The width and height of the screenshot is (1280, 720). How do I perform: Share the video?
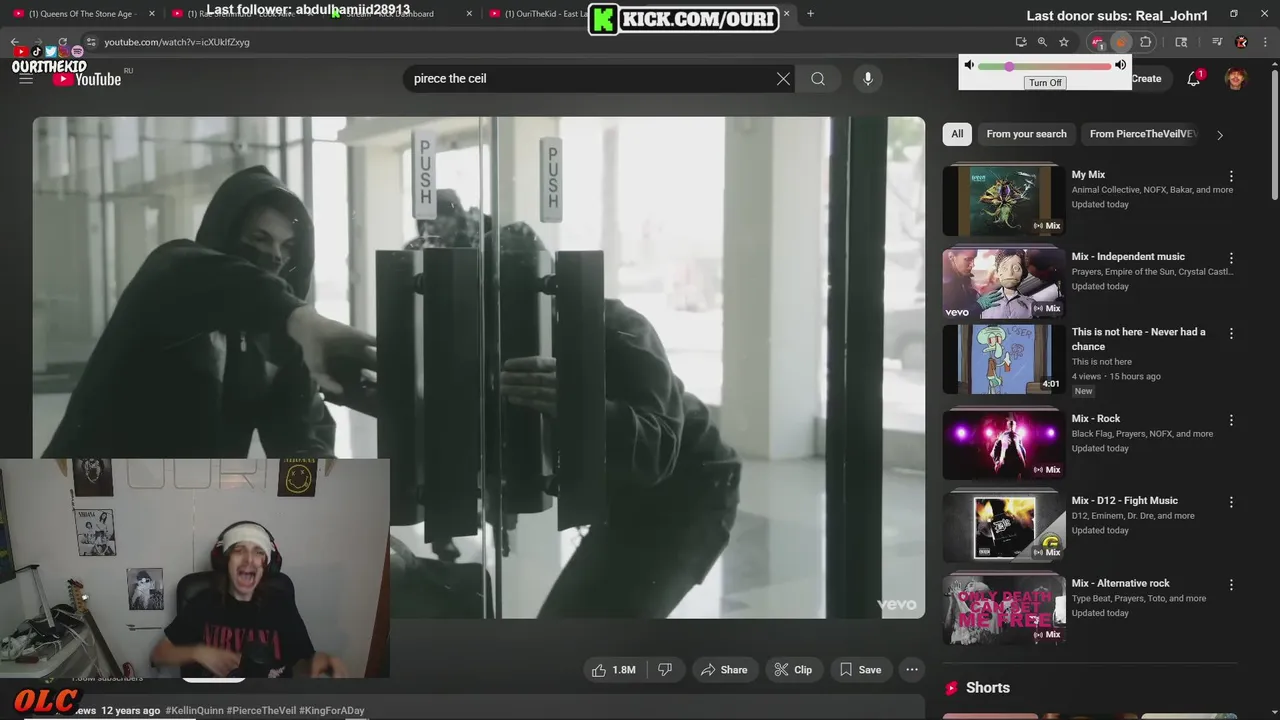click(724, 670)
